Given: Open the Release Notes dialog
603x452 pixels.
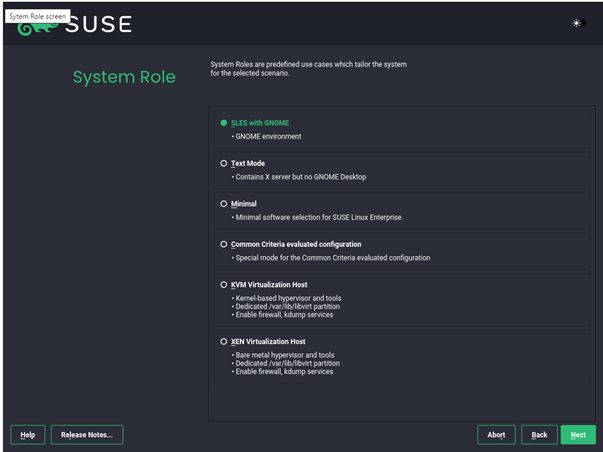Looking at the screenshot, I should [x=87, y=434].
